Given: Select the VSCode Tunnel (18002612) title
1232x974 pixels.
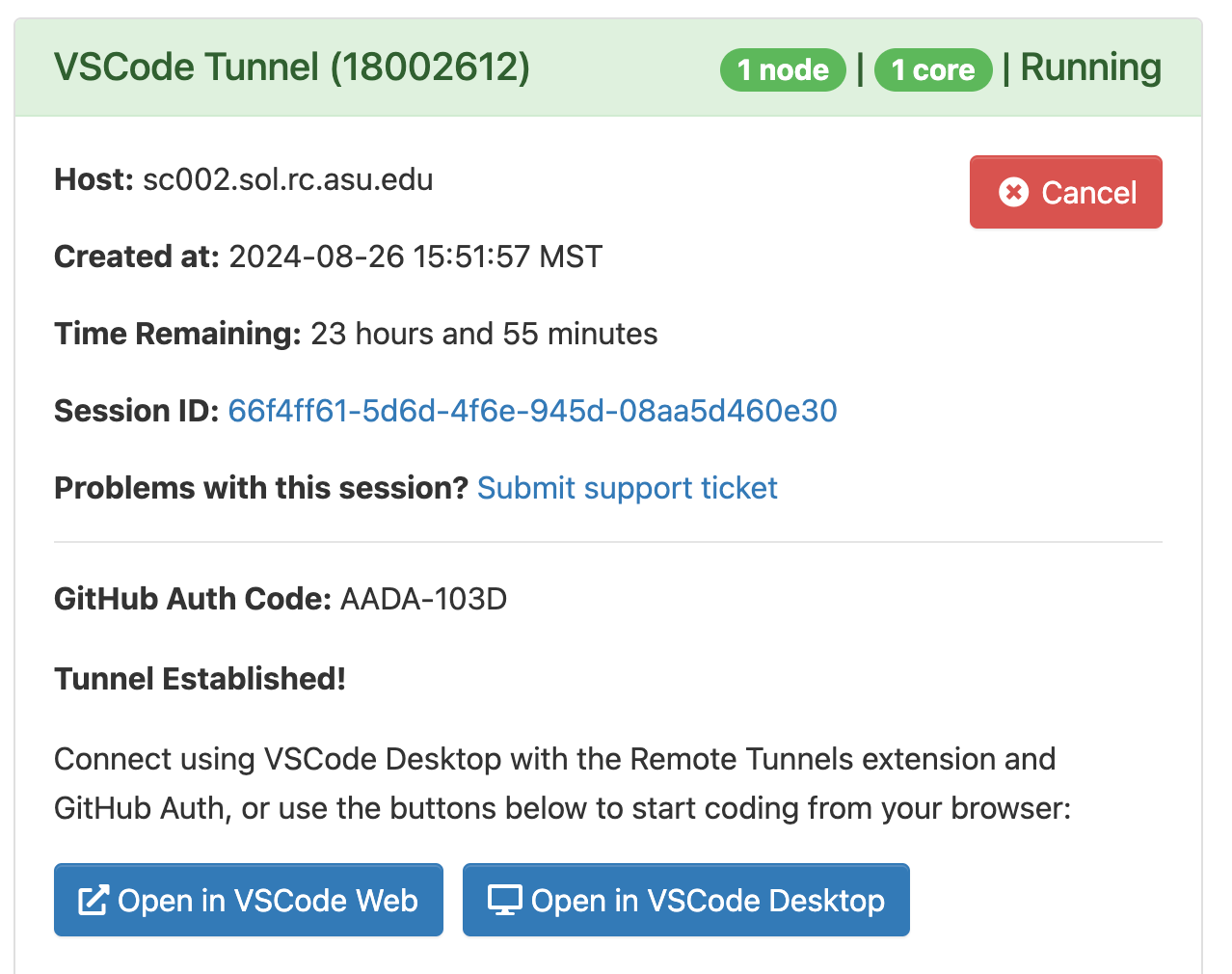Looking at the screenshot, I should tap(292, 68).
